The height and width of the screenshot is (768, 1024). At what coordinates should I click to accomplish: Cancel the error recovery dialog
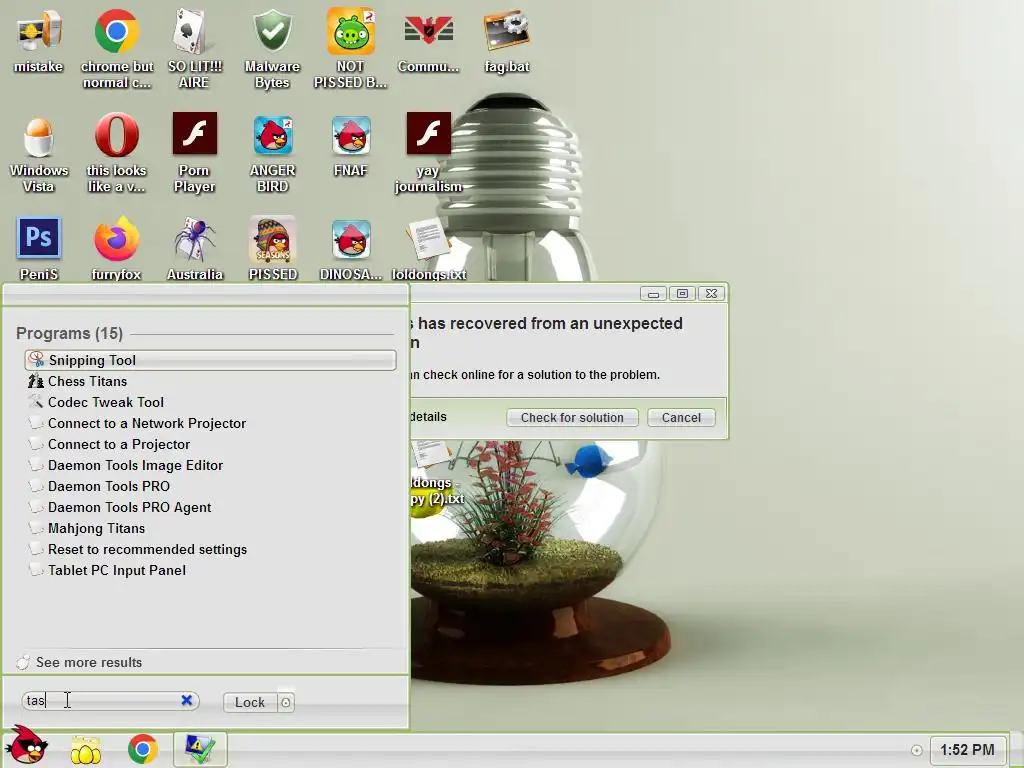pyautogui.click(x=681, y=417)
